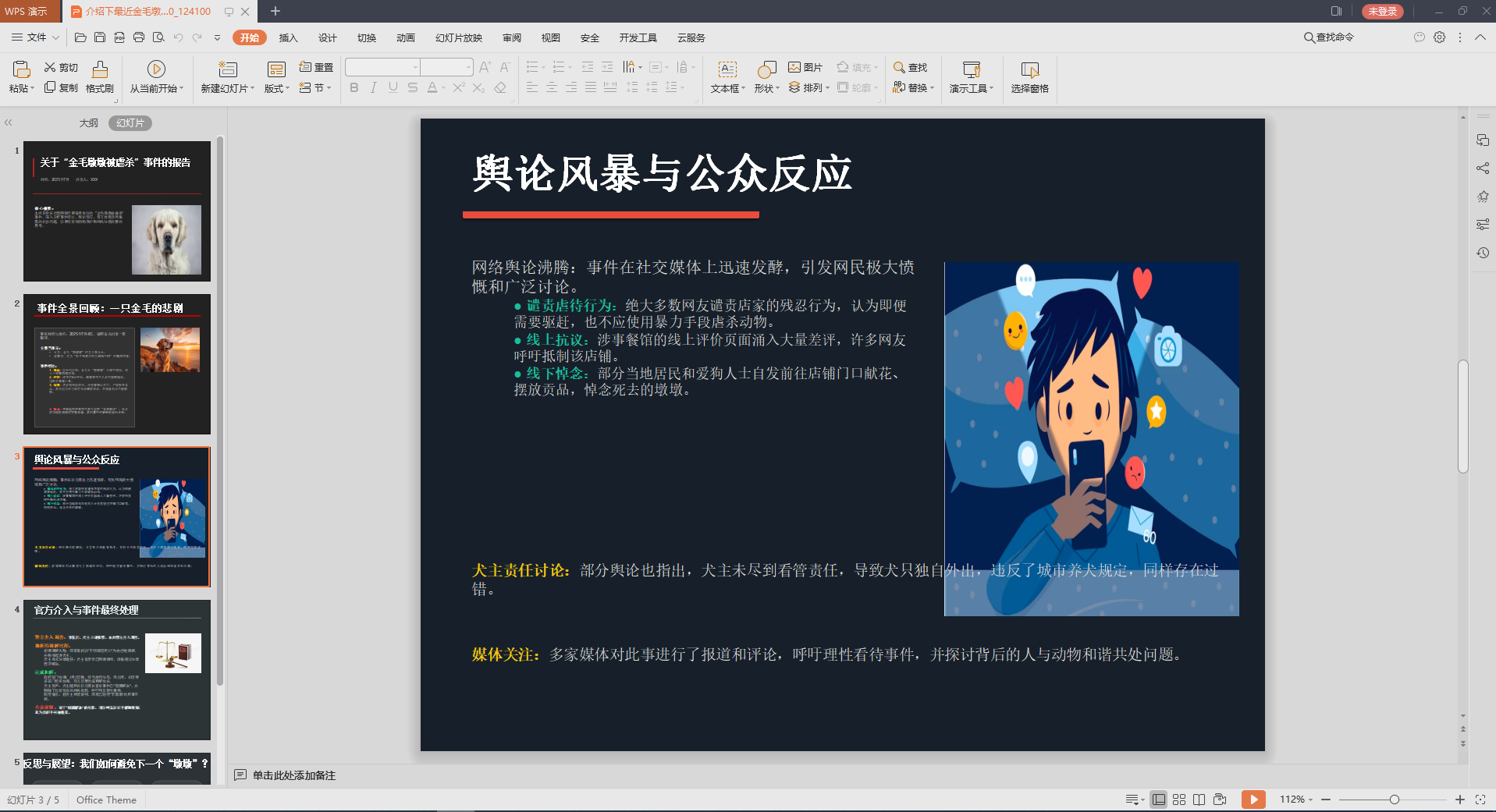Toggle Superscript formatting
This screenshot has width=1496, height=812.
coord(459,87)
